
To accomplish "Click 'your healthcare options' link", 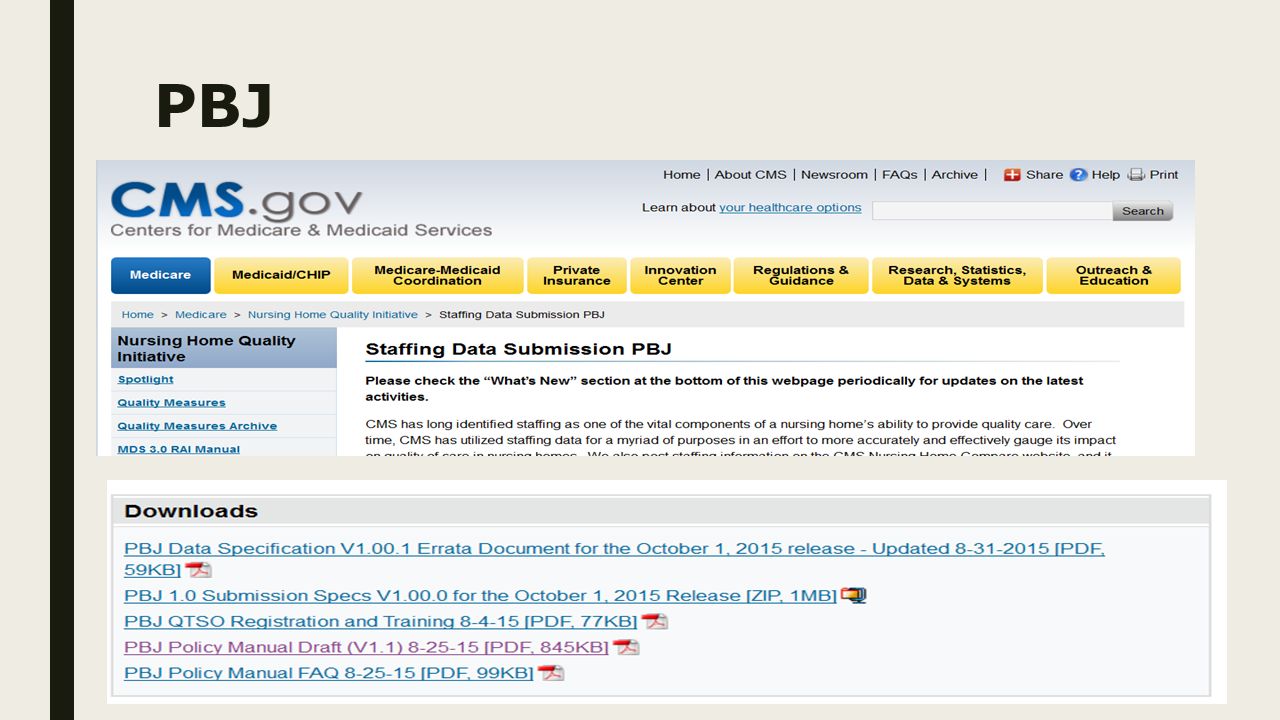I will tap(790, 208).
